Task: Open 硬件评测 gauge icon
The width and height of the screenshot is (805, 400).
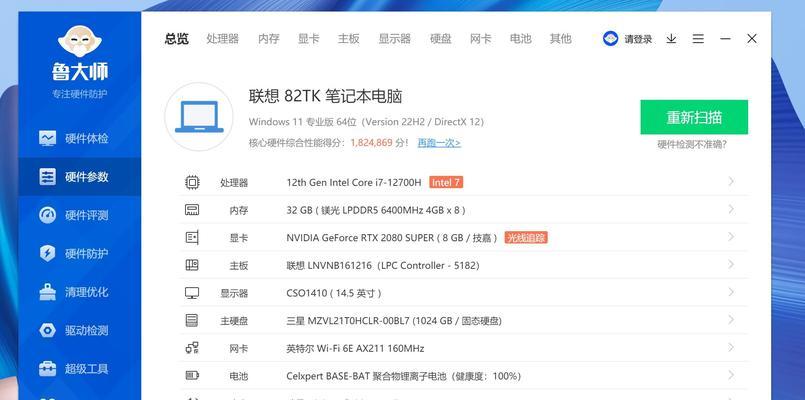Action: pyautogui.click(x=47, y=215)
